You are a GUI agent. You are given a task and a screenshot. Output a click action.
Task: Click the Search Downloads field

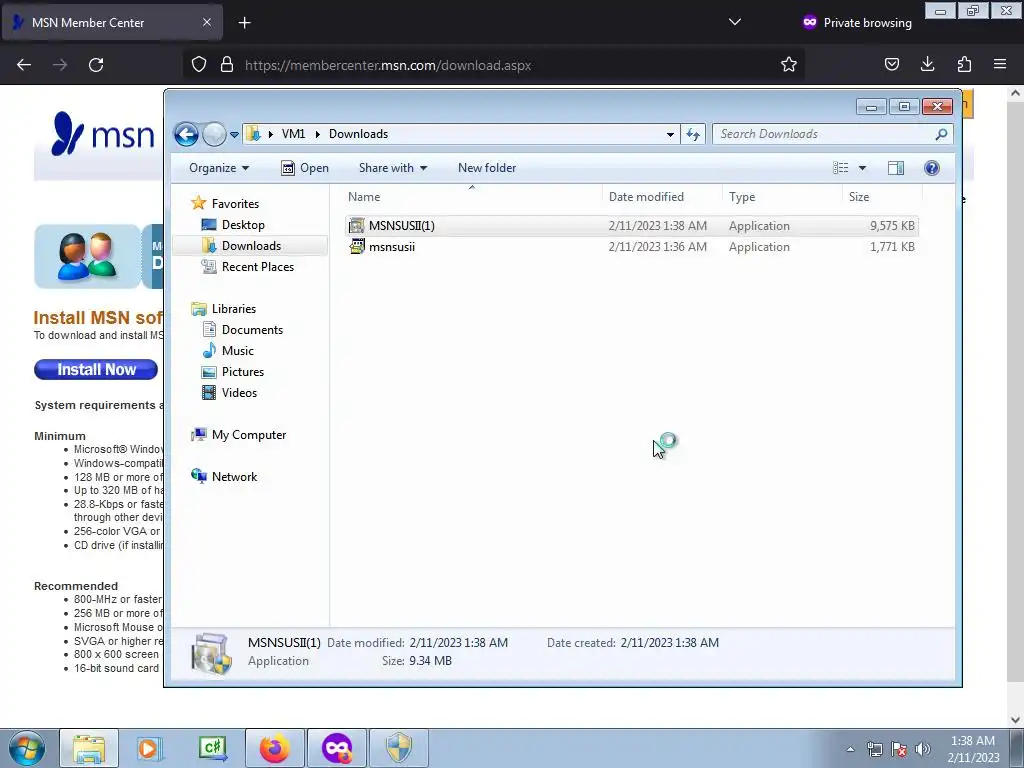pyautogui.click(x=833, y=134)
